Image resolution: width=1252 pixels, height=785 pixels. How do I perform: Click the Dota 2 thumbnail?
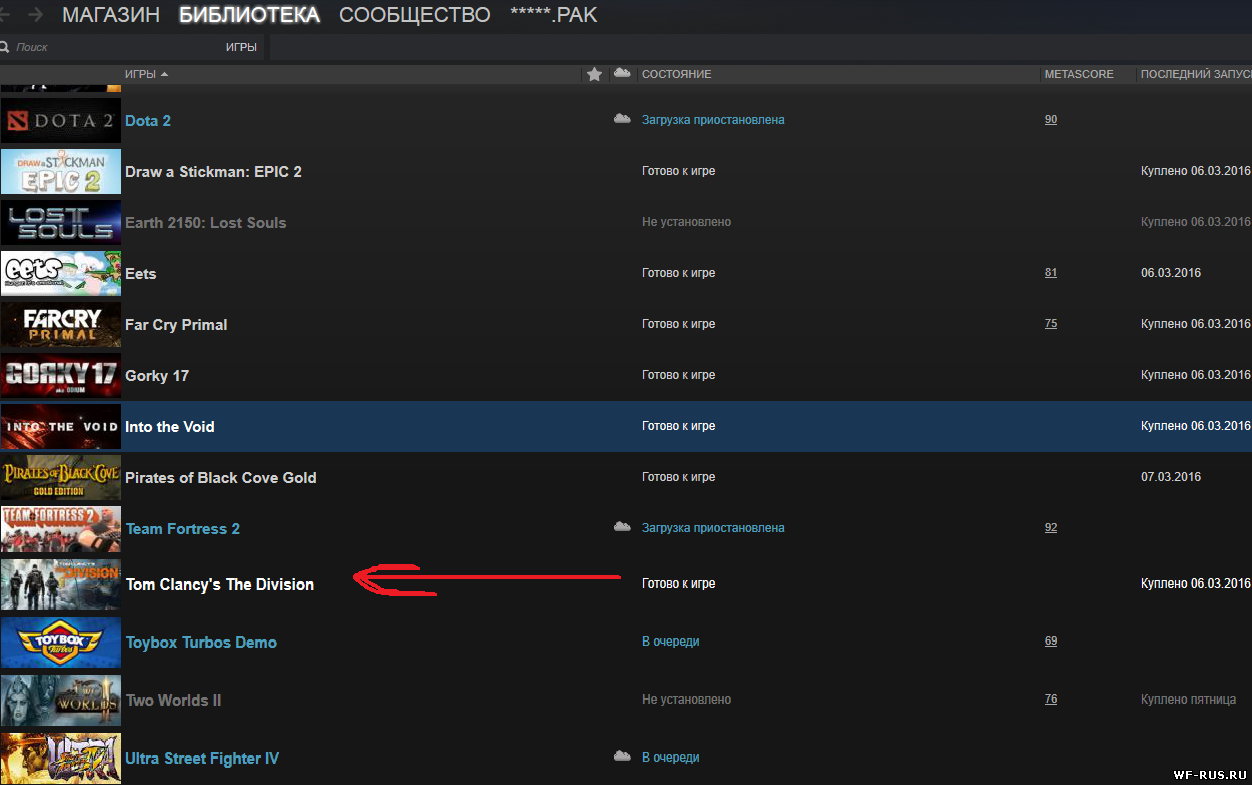tap(61, 120)
